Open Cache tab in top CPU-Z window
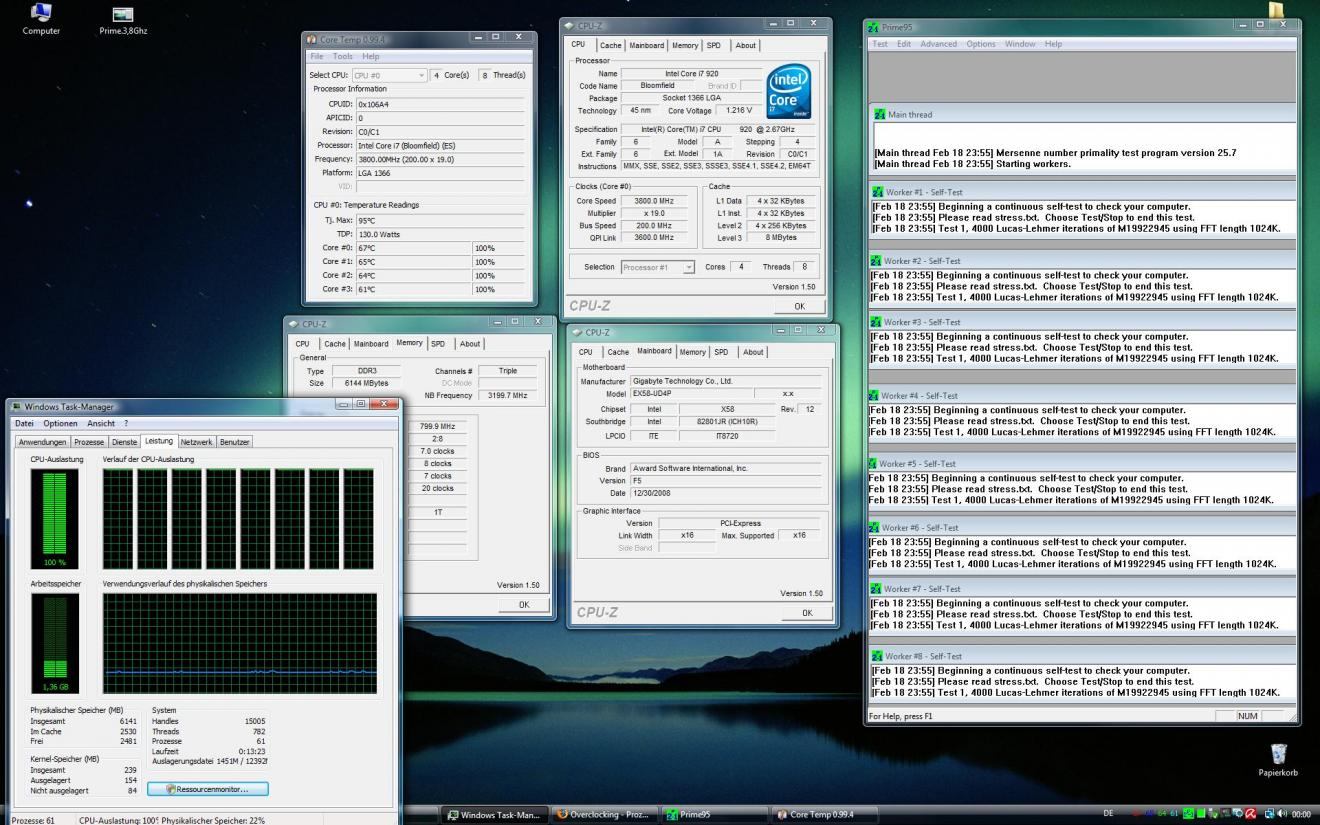The image size is (1320, 825). coord(610,45)
